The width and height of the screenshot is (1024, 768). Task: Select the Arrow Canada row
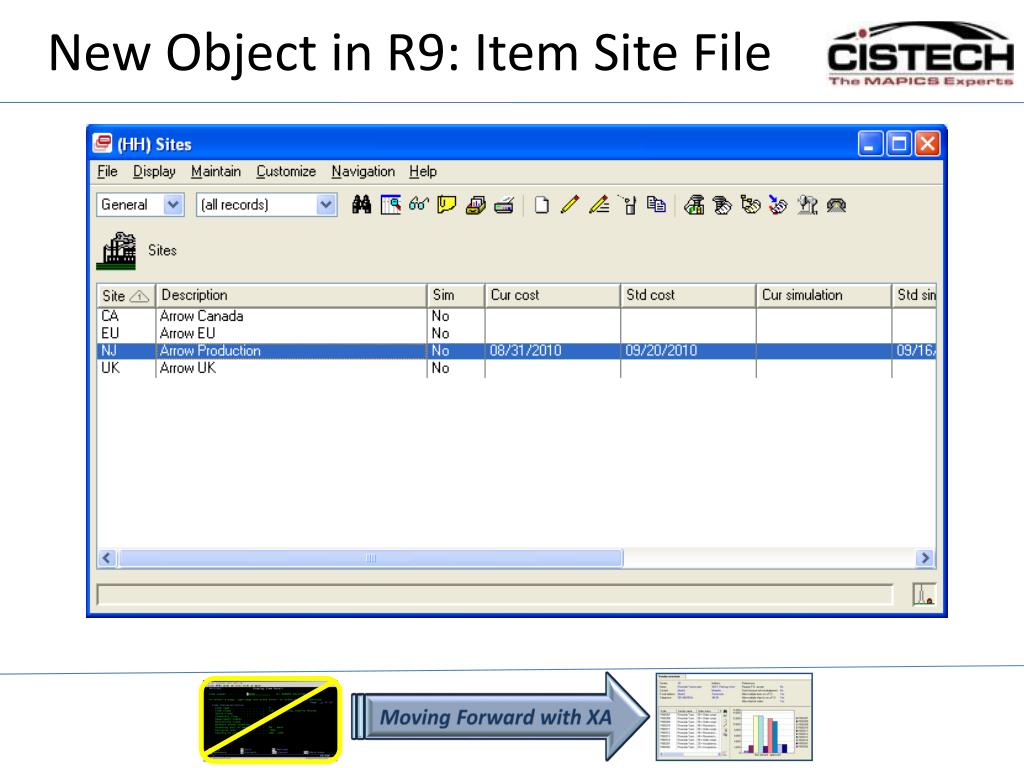click(x=516, y=316)
